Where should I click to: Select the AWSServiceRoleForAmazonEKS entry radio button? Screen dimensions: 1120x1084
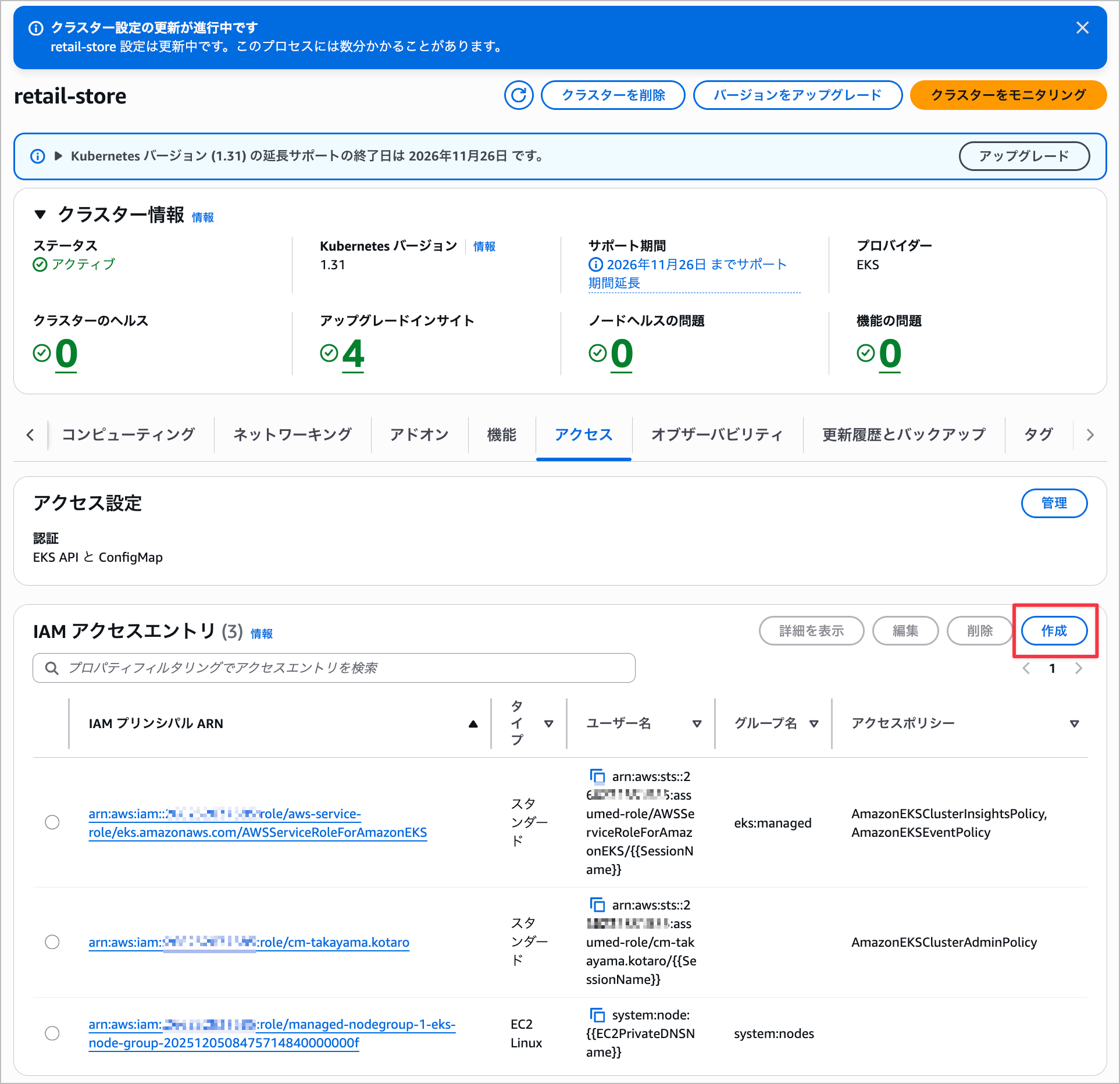(x=52, y=822)
